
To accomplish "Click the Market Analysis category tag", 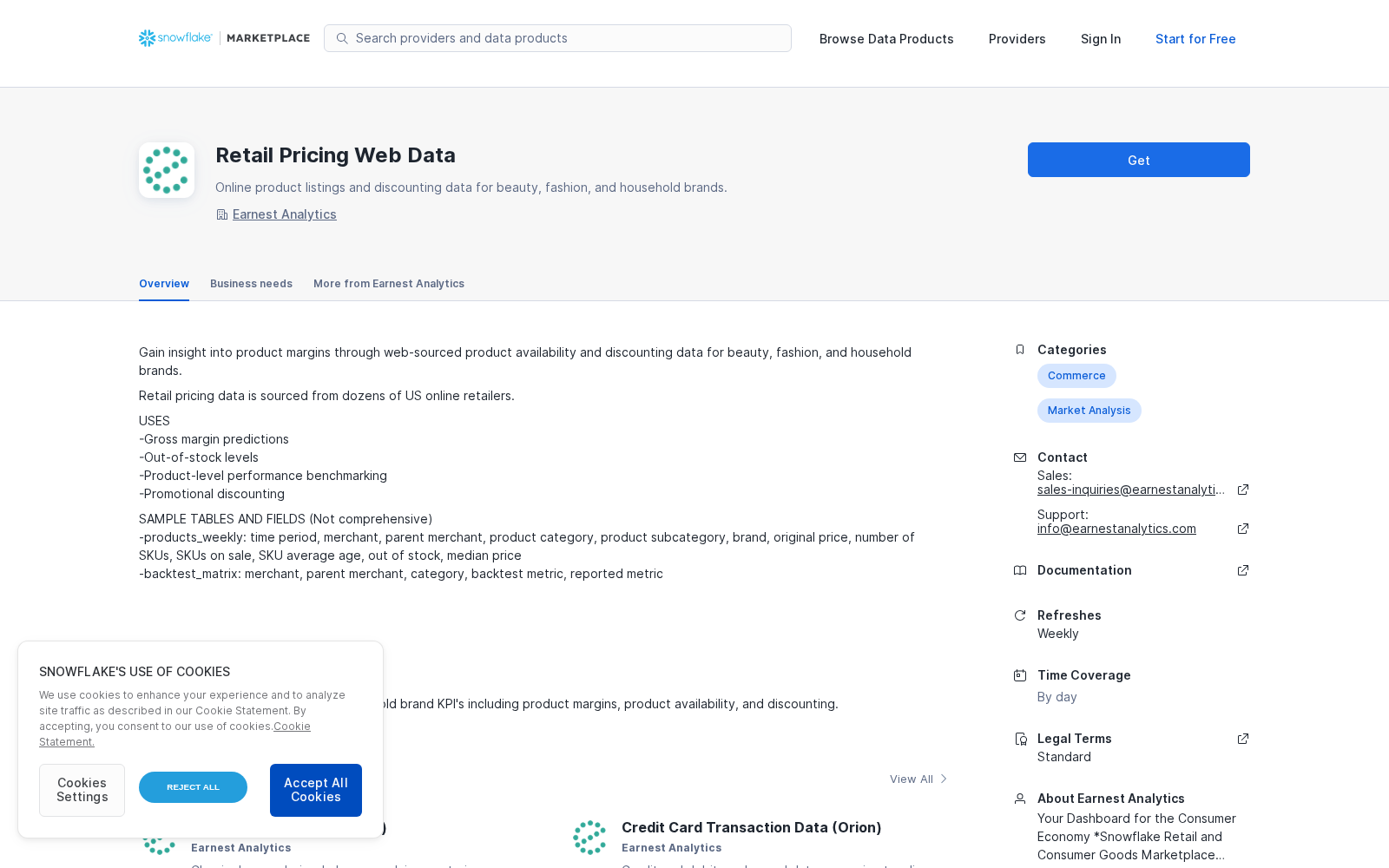I will click(x=1089, y=411).
